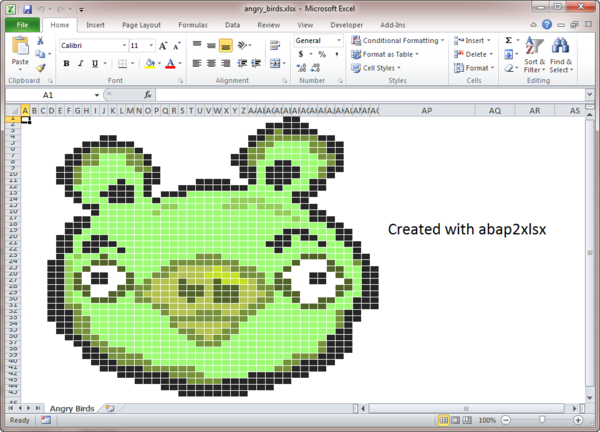Open the font size 11 dropdown
Screen dimensions: 600x432
151,46
